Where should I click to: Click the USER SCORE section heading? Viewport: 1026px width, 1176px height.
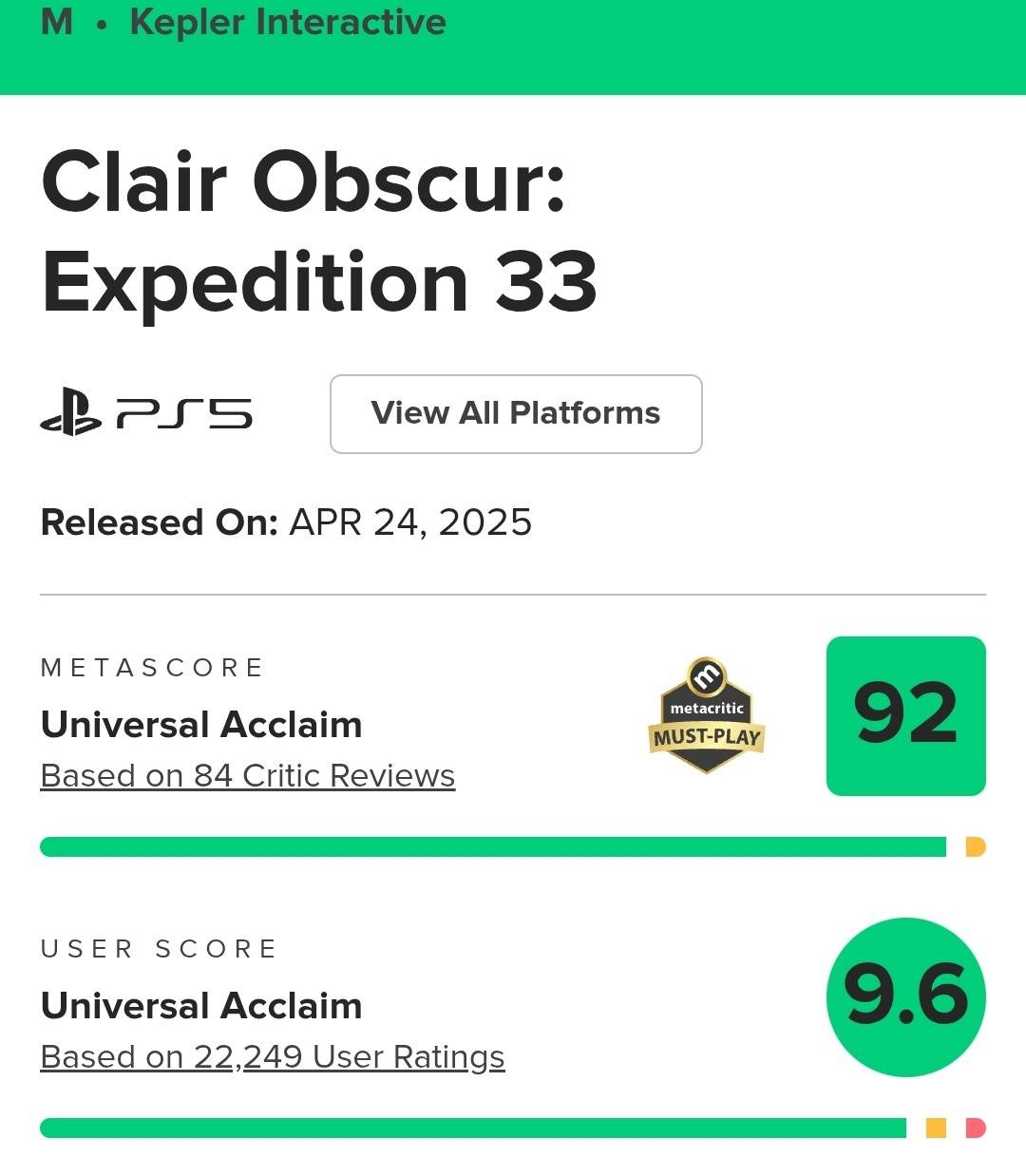[159, 949]
